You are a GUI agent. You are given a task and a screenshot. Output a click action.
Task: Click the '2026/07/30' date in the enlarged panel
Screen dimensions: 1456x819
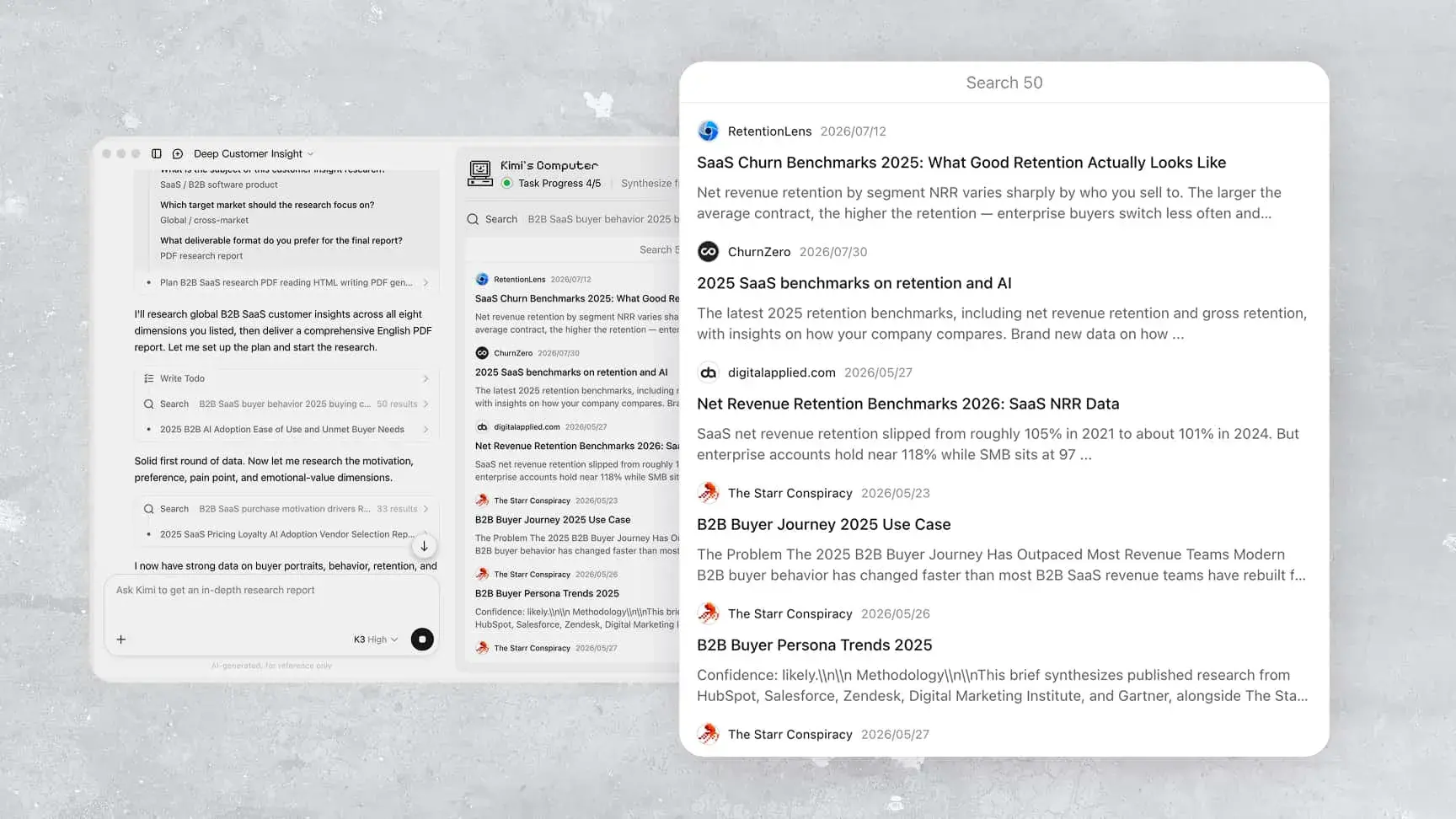833,252
